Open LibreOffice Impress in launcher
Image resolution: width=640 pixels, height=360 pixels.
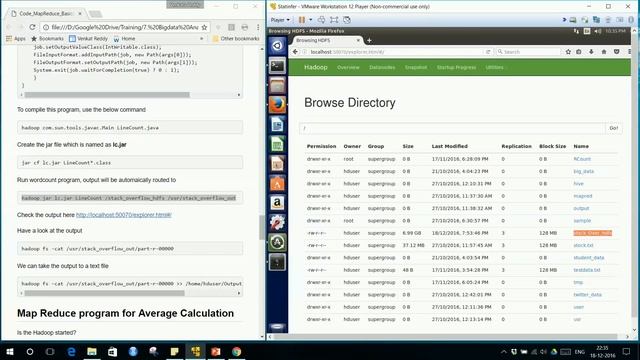pyautogui.click(x=277, y=164)
